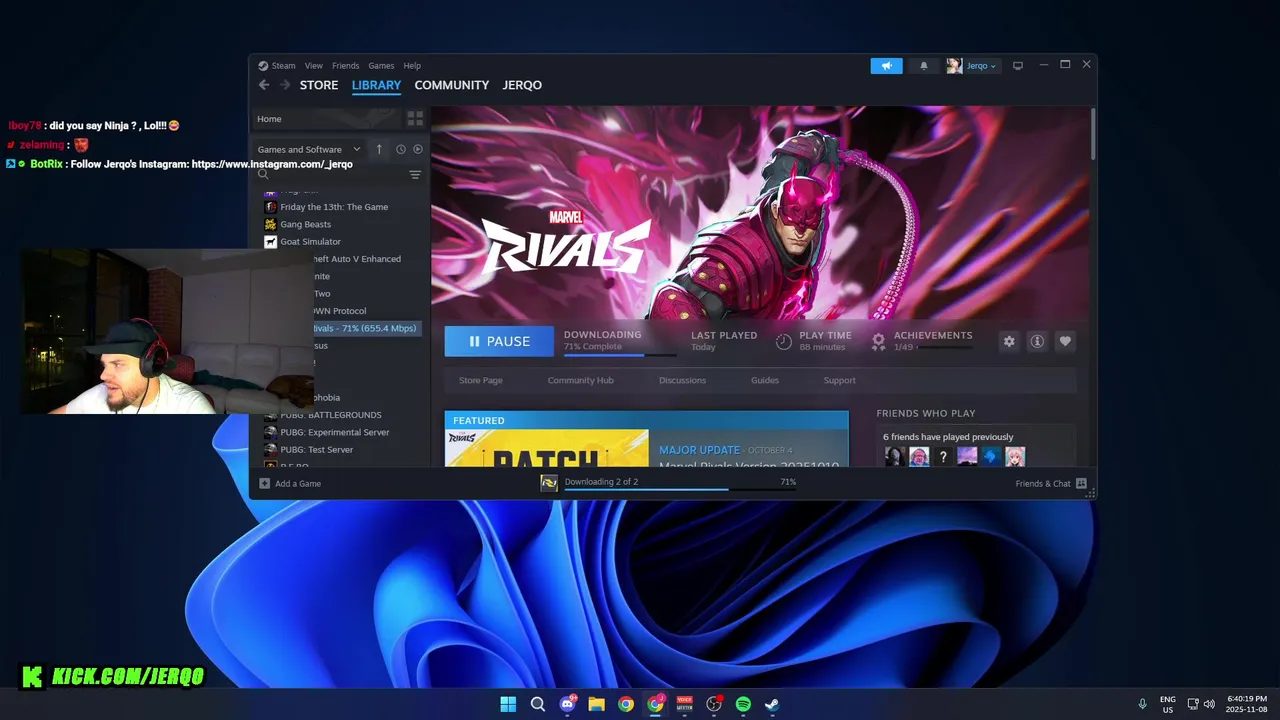Viewport: 1280px width, 720px height.
Task: Open the Games menu
Action: pyautogui.click(x=381, y=66)
